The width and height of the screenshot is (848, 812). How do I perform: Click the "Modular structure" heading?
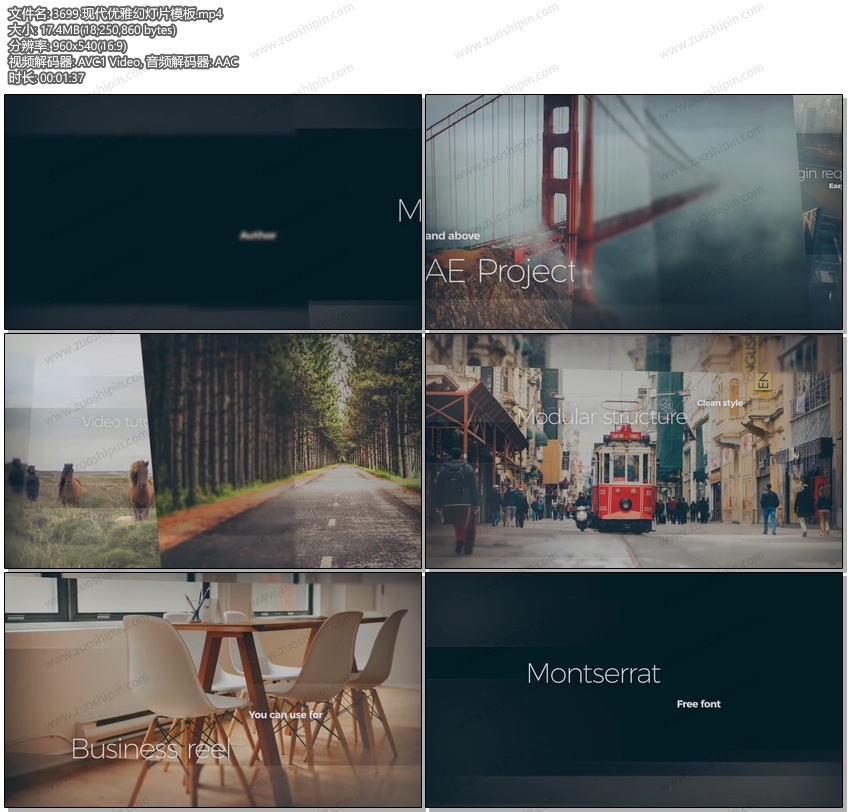(601, 416)
